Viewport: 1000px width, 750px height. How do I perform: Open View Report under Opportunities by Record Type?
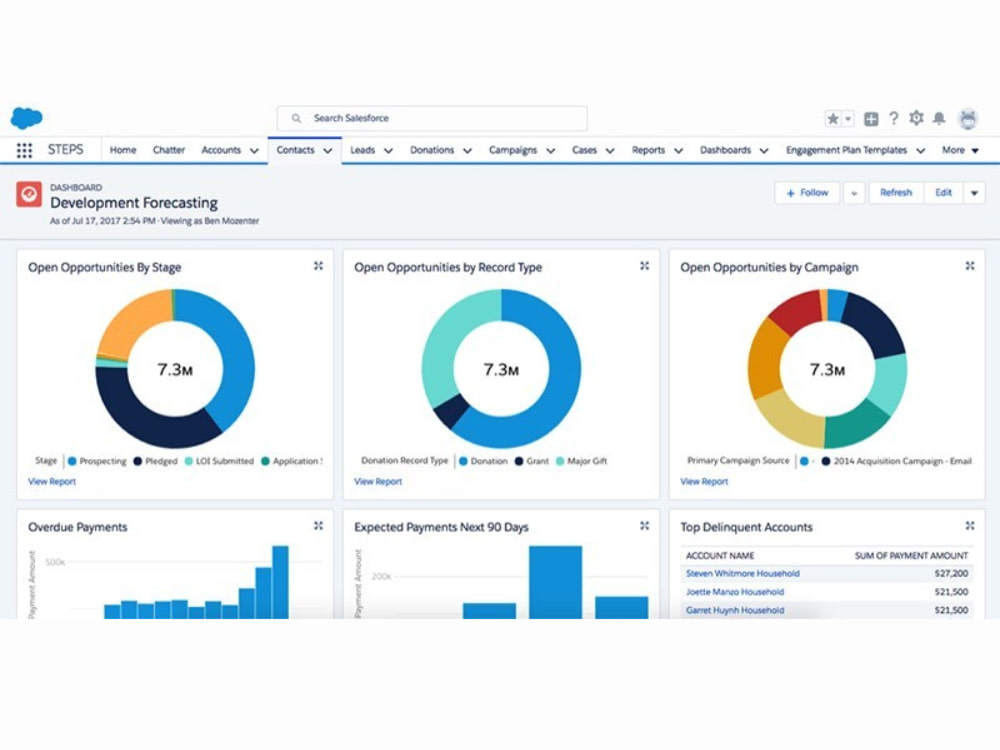(x=378, y=482)
